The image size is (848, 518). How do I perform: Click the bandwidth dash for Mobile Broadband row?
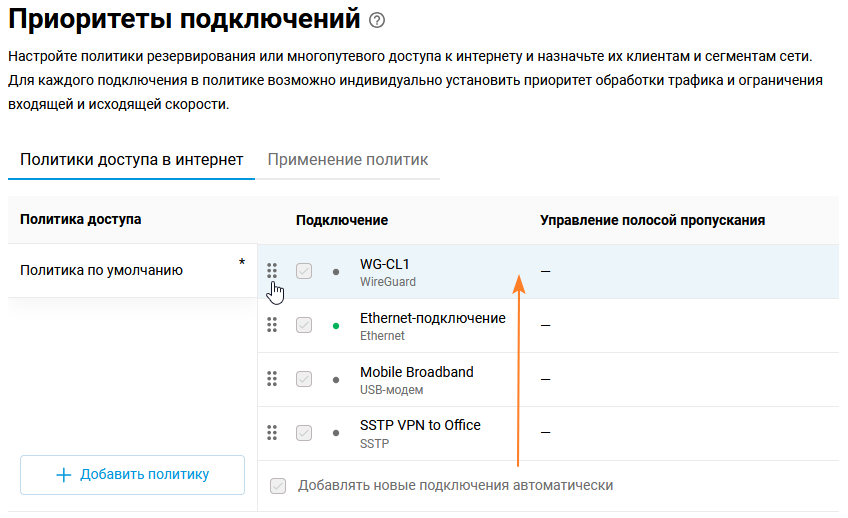pos(546,380)
